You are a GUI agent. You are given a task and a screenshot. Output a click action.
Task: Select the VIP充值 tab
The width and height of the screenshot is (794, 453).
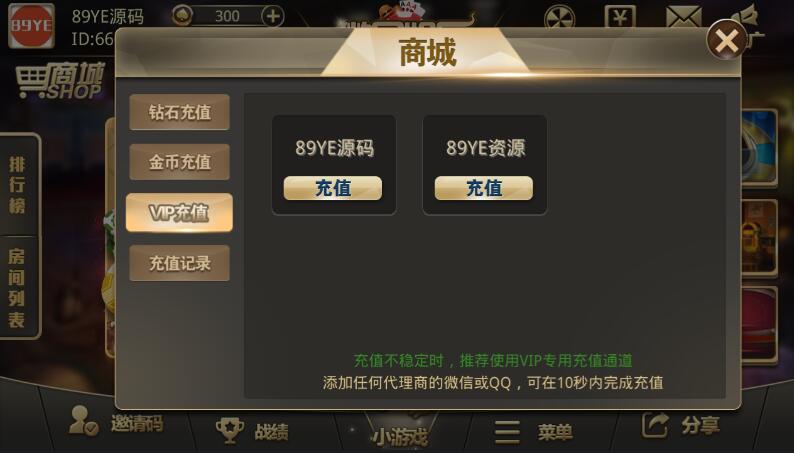click(x=179, y=213)
